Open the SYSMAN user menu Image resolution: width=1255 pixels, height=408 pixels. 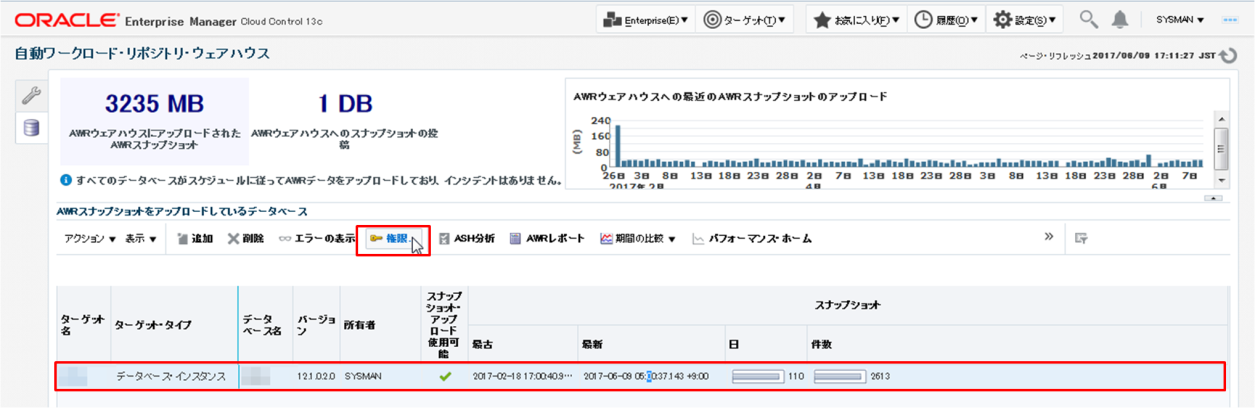click(x=1180, y=20)
